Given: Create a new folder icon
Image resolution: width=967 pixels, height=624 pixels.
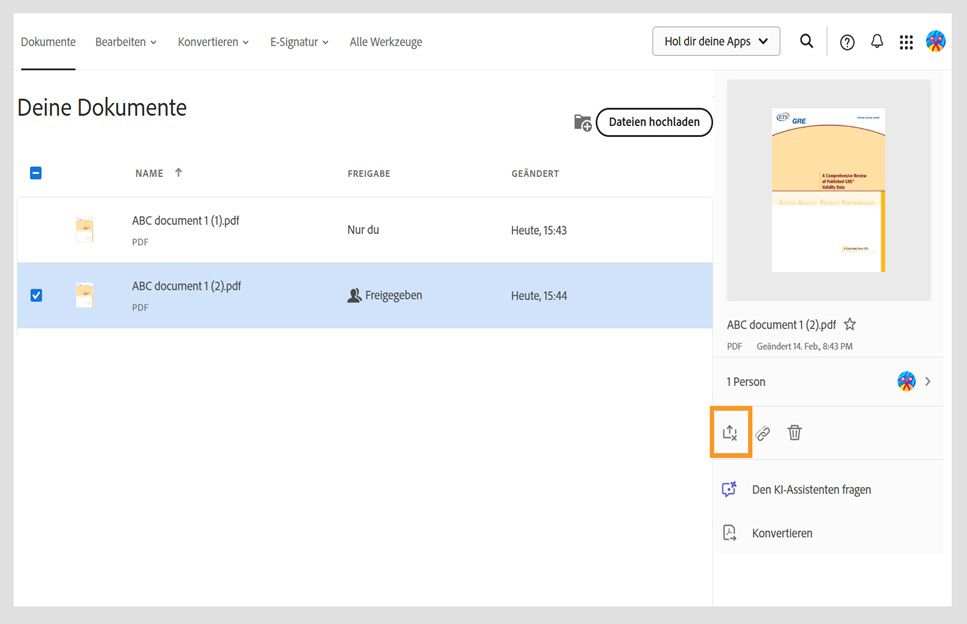Looking at the screenshot, I should pos(582,123).
